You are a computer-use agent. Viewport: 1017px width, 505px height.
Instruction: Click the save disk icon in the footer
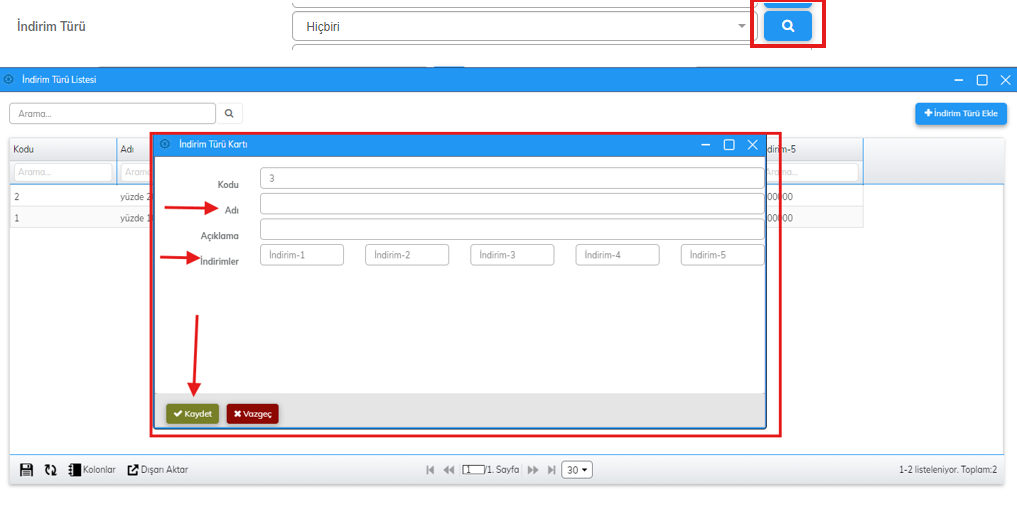[x=26, y=470]
